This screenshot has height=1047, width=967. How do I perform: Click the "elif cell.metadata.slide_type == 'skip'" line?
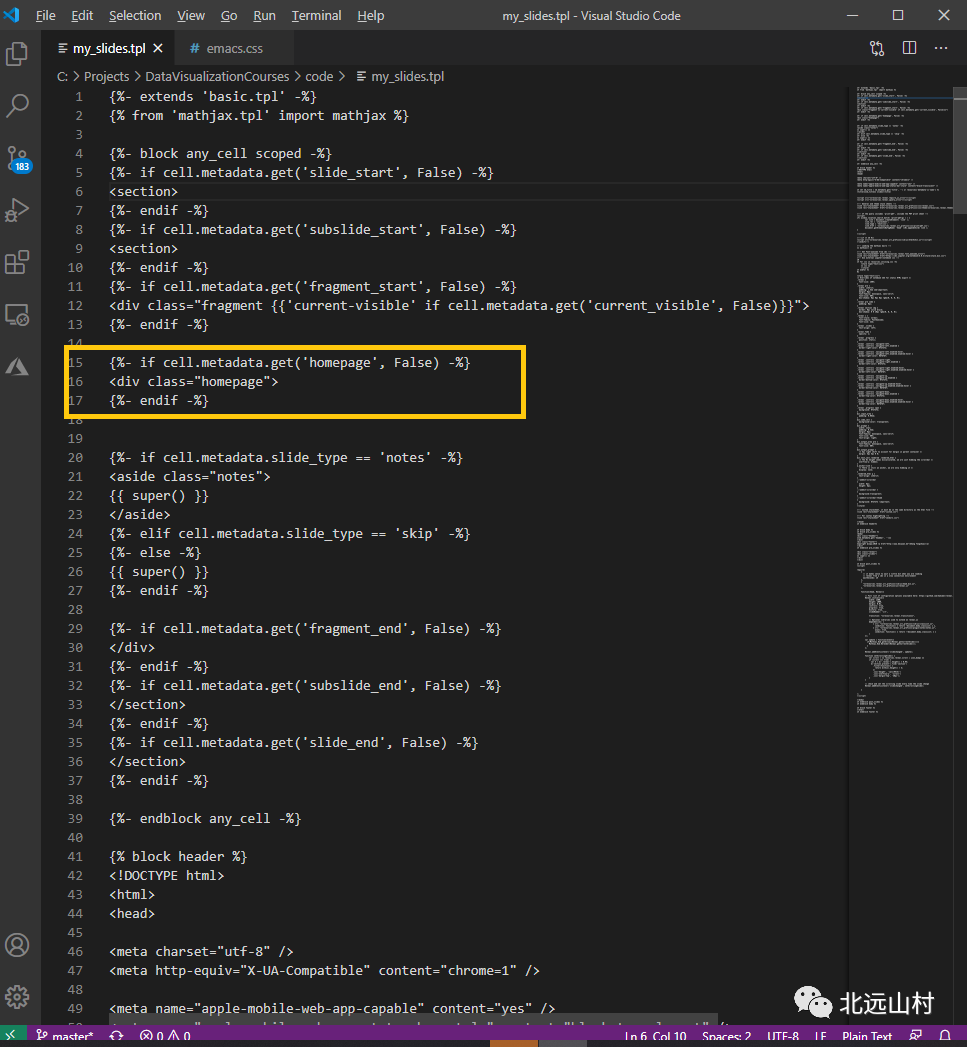[290, 534]
